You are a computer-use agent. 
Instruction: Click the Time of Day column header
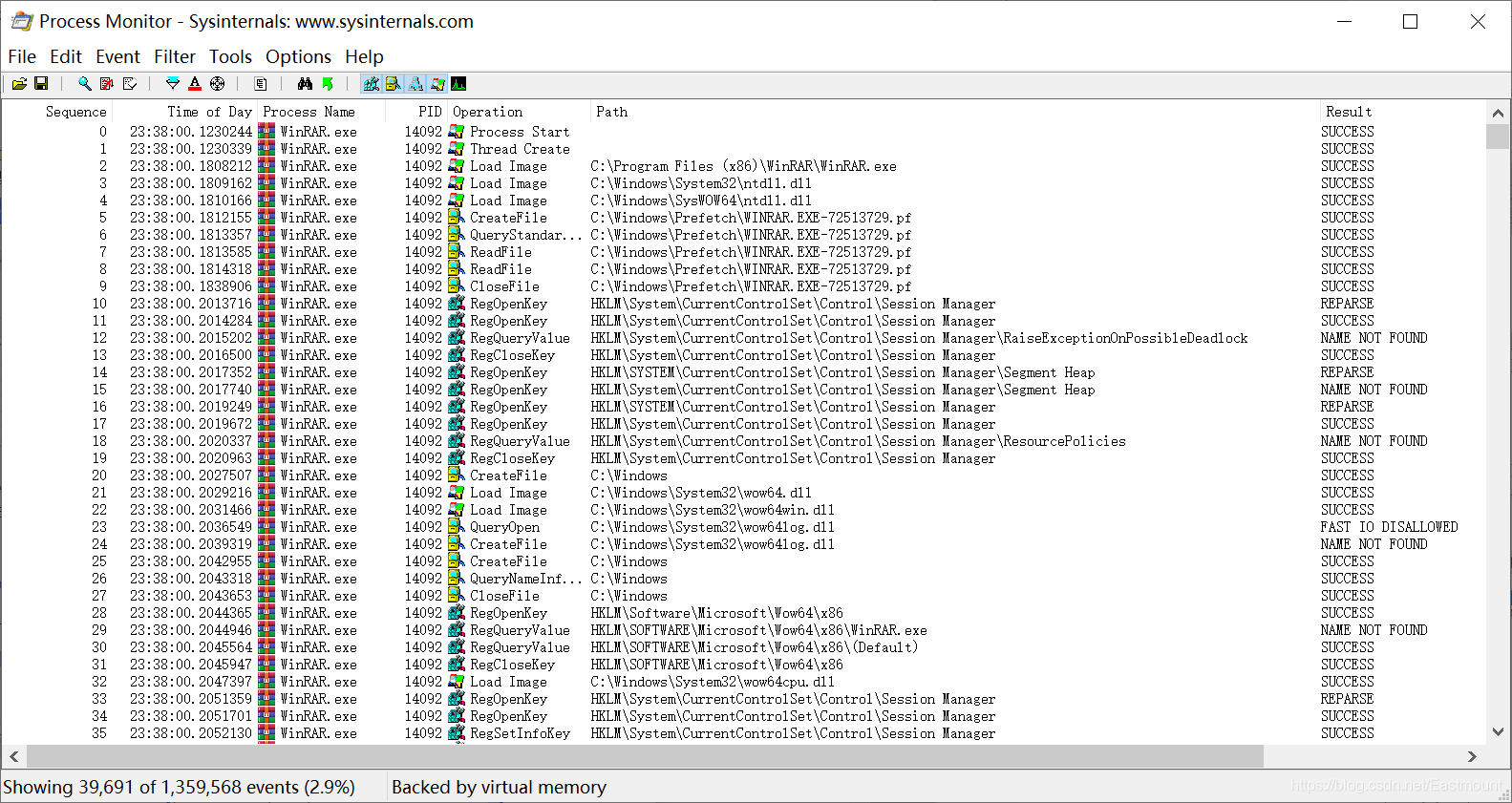pyautogui.click(x=184, y=112)
